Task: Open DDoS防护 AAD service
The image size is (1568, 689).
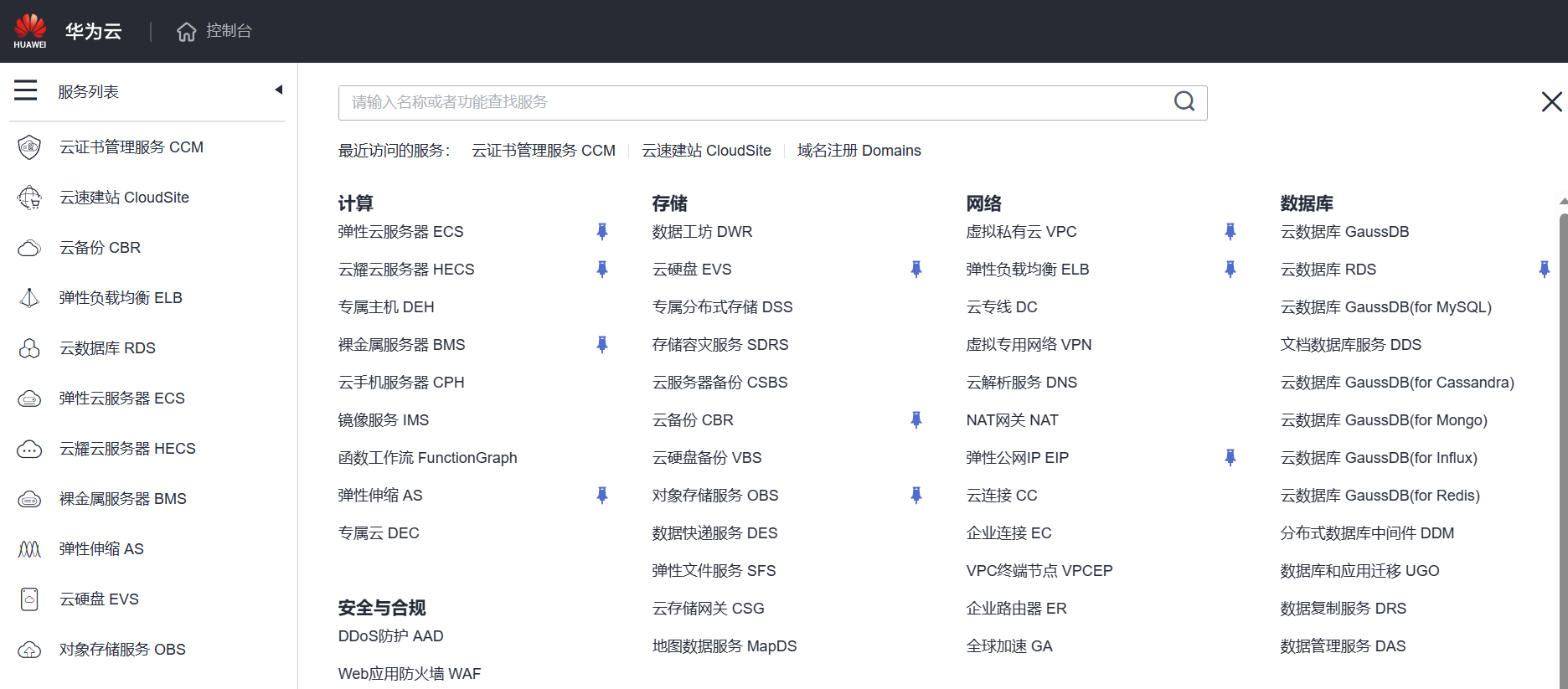Action: [x=391, y=636]
